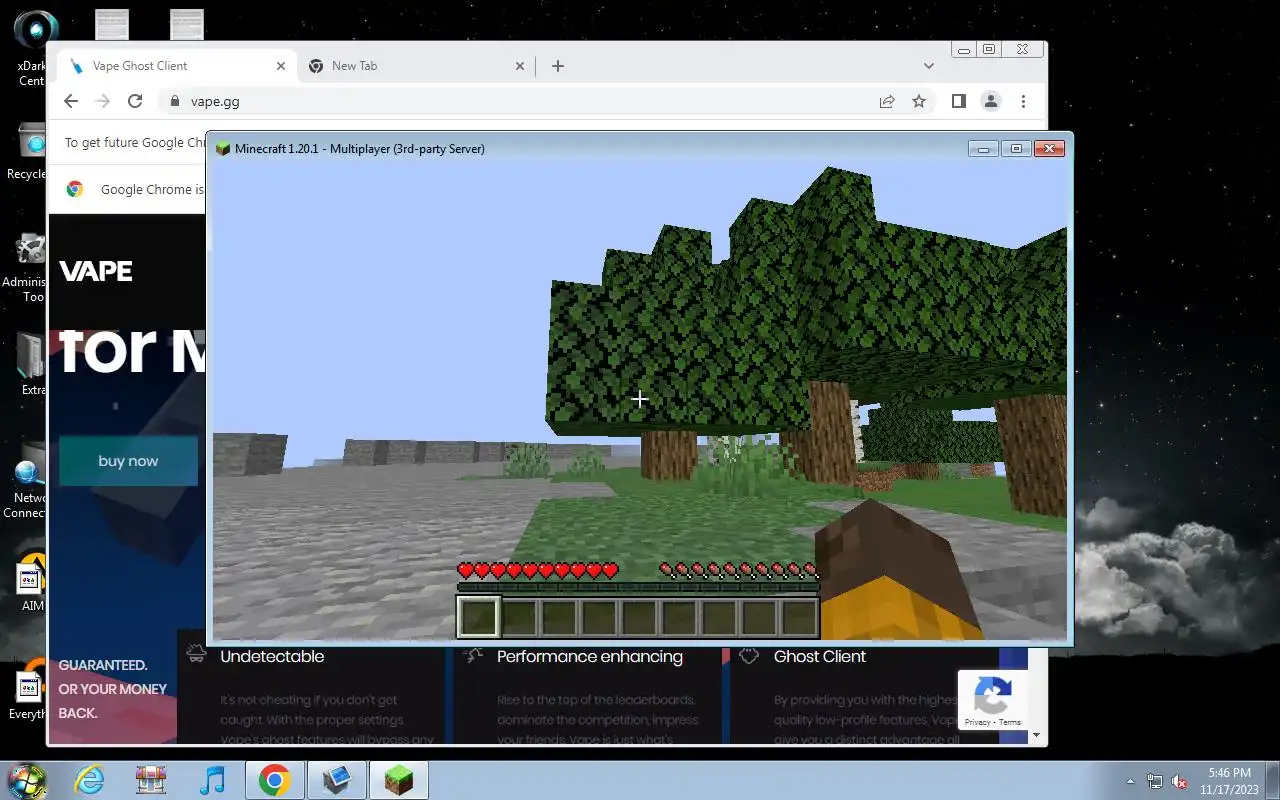Open Chrome three-dot menu
The height and width of the screenshot is (800, 1280).
1023,101
